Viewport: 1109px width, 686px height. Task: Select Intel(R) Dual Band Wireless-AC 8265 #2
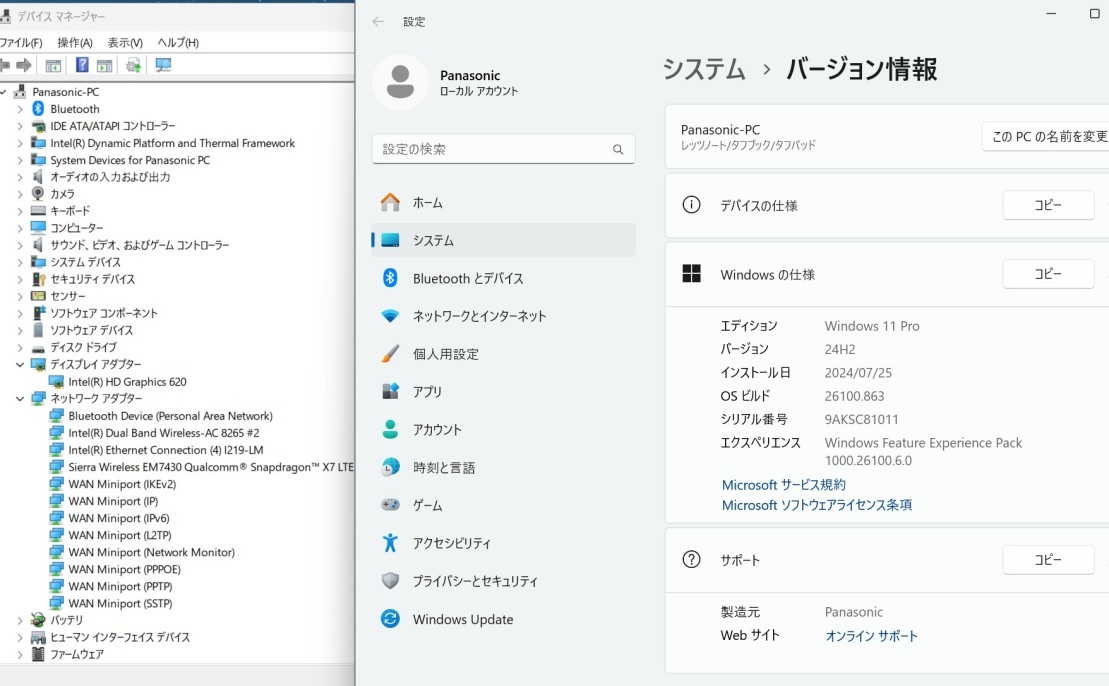point(163,433)
